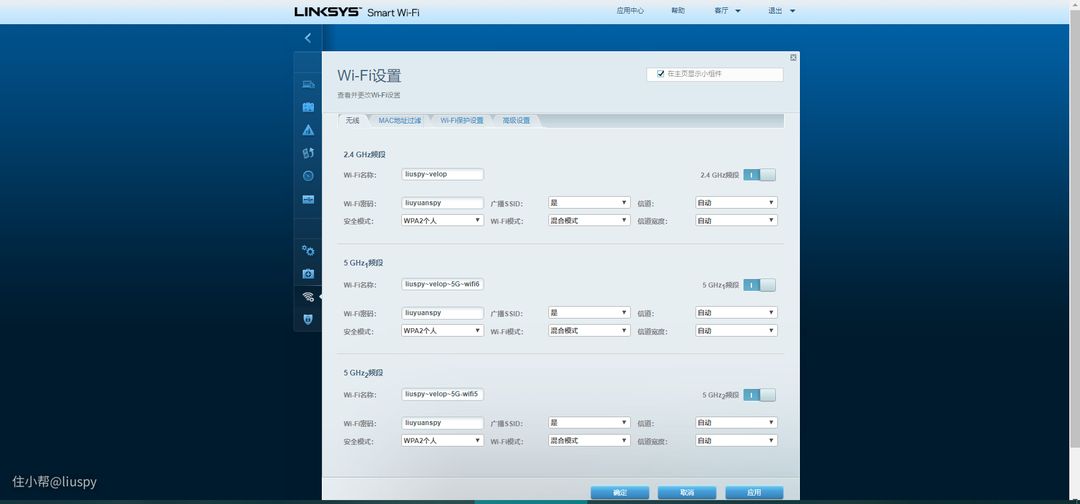Open the Troubleshooting icon above the Wi-Fi icon
1080x504 pixels.
(x=308, y=273)
